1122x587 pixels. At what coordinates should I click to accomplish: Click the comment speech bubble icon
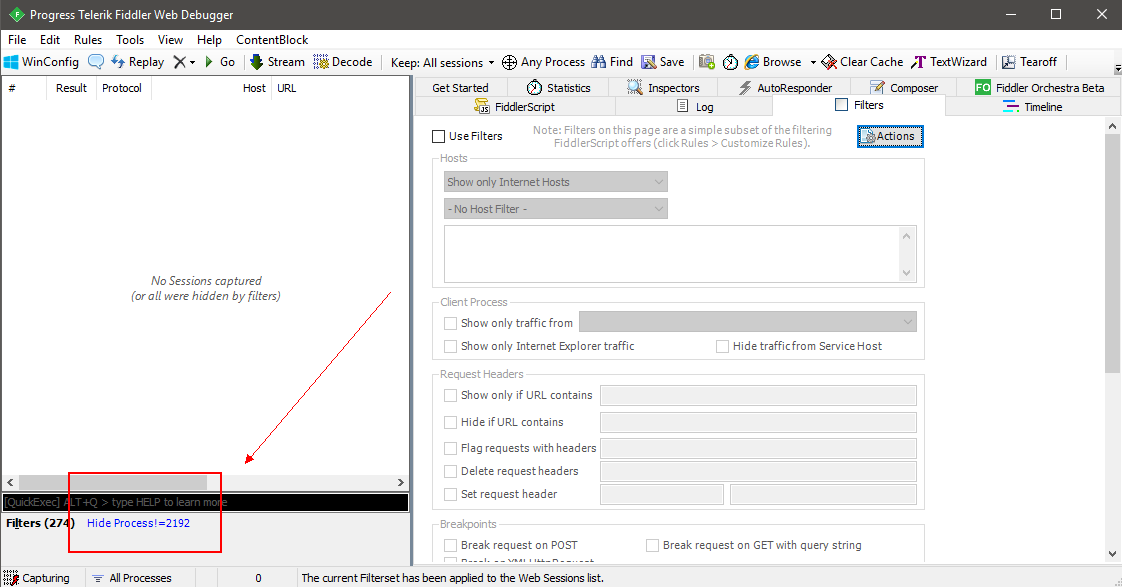coord(96,62)
